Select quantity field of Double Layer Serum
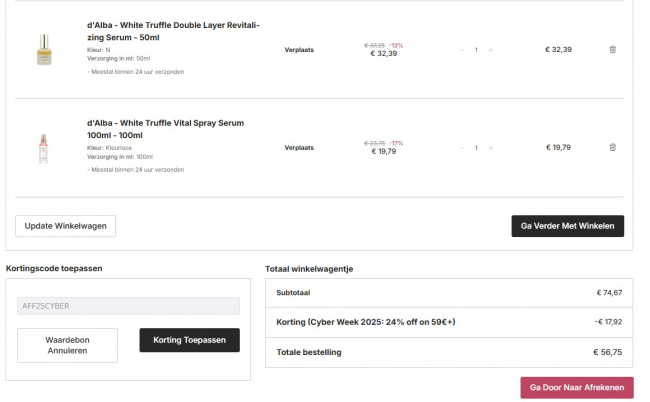650x402 pixels. tap(476, 49)
